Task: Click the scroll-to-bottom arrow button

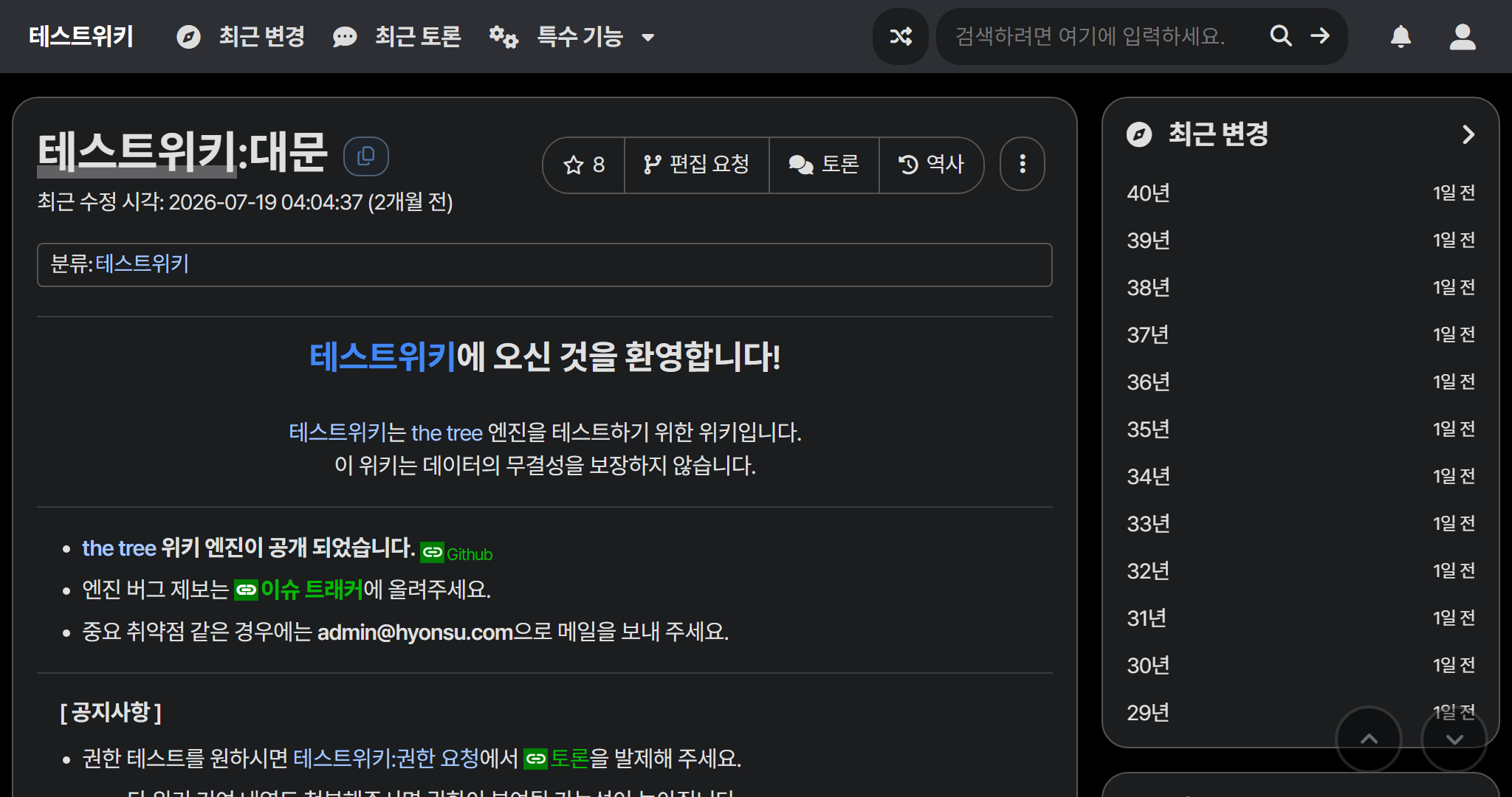Action: click(1454, 739)
